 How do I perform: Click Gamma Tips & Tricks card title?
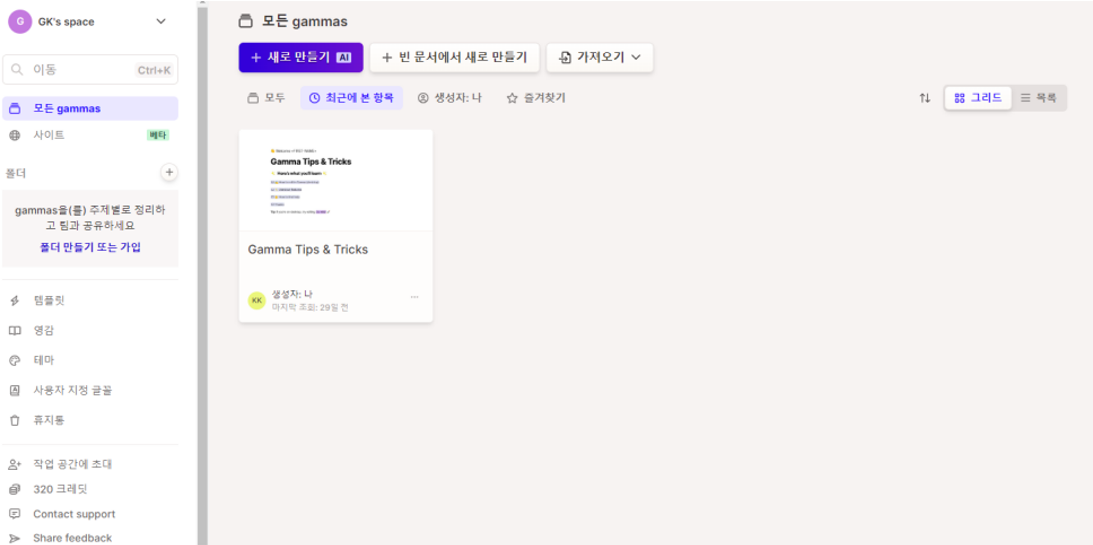pos(308,250)
